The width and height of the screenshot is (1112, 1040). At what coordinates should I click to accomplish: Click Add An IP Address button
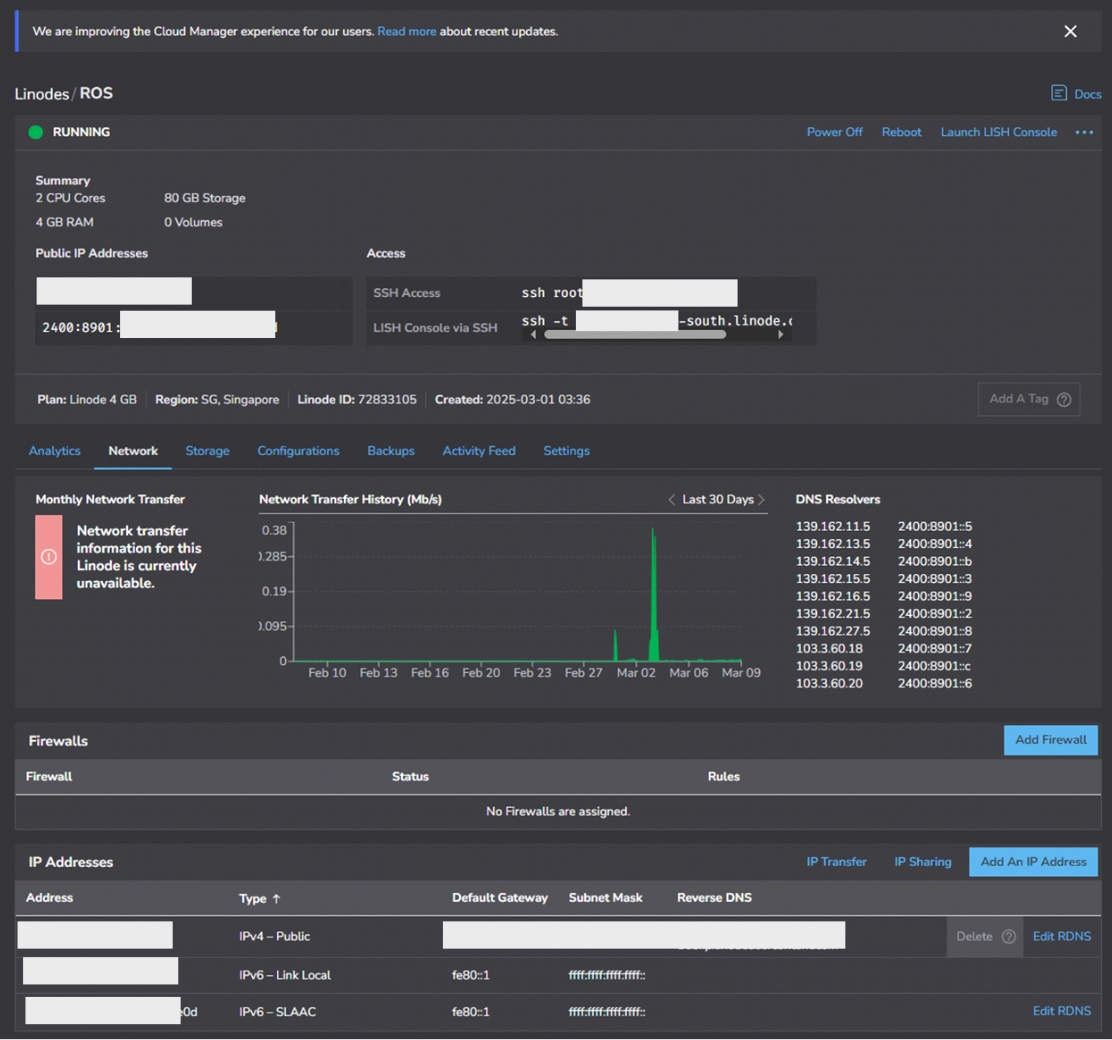click(x=1033, y=861)
